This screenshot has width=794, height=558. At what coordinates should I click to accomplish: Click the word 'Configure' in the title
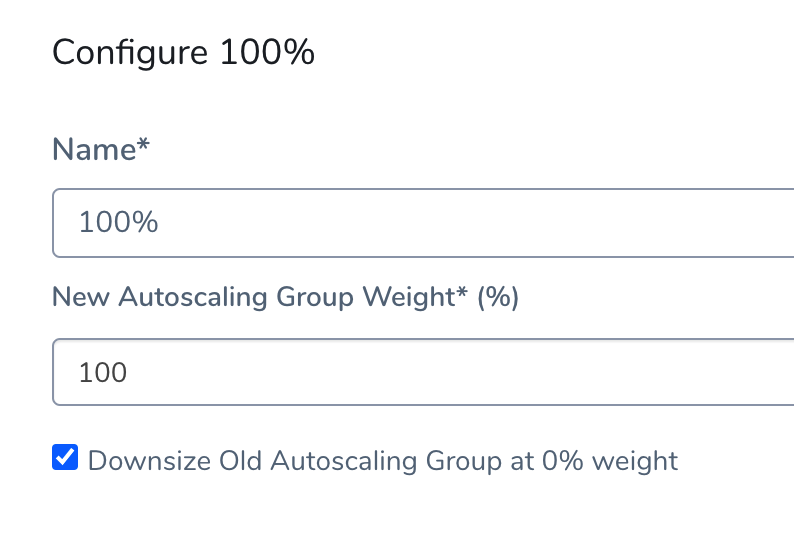pos(130,54)
